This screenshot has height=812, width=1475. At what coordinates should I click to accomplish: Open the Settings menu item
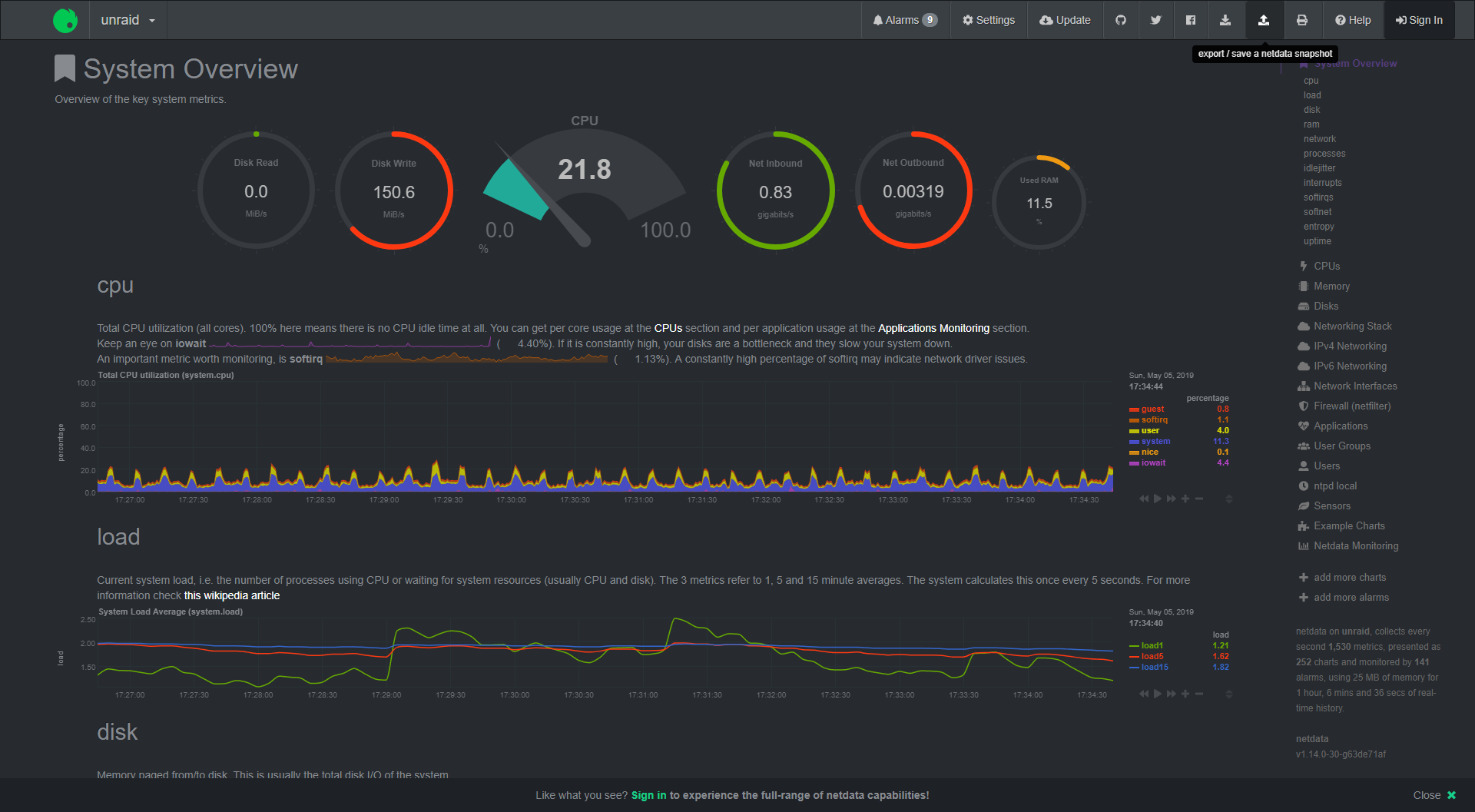tap(989, 20)
